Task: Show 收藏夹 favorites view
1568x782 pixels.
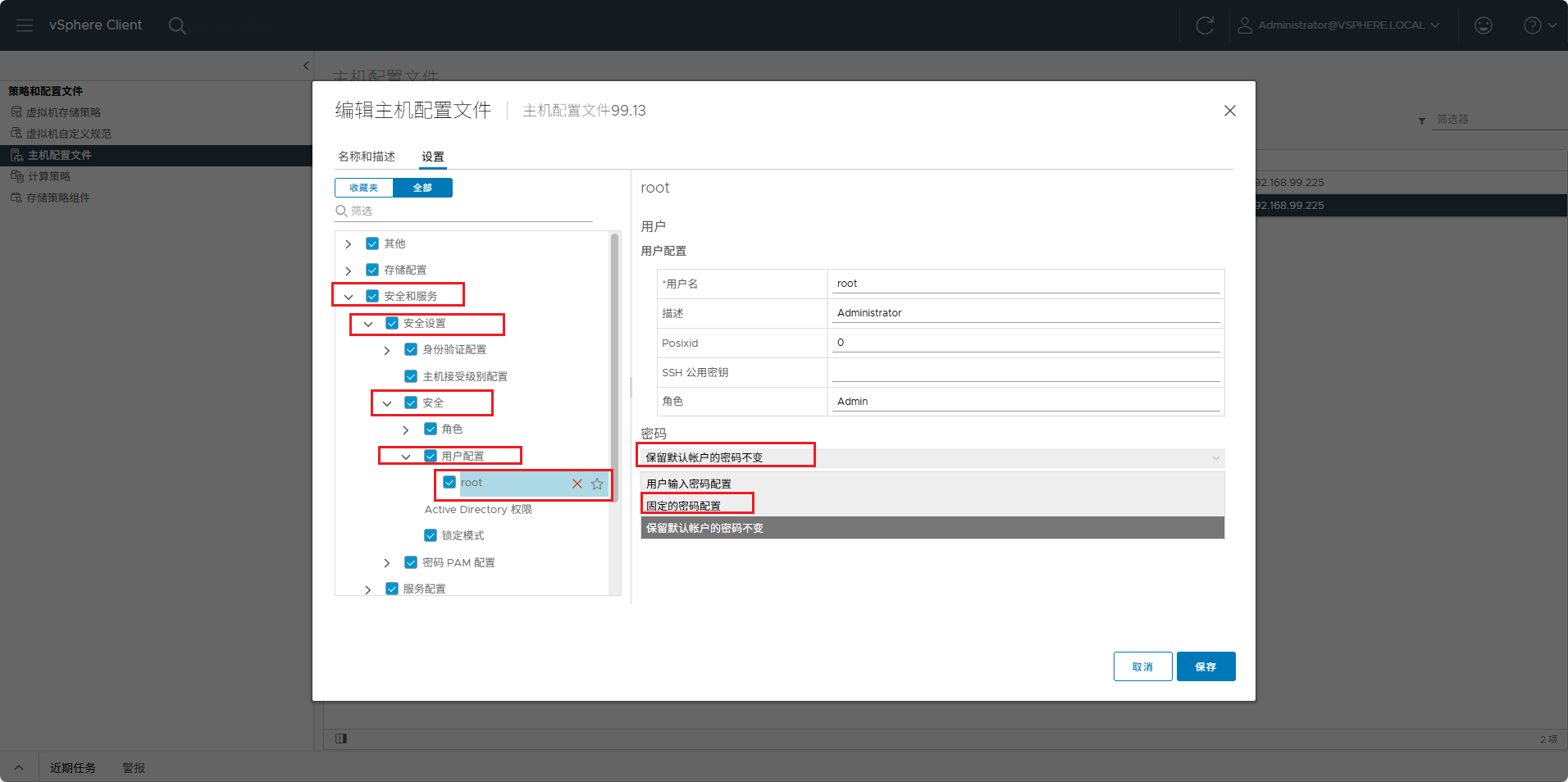Action: click(x=364, y=188)
